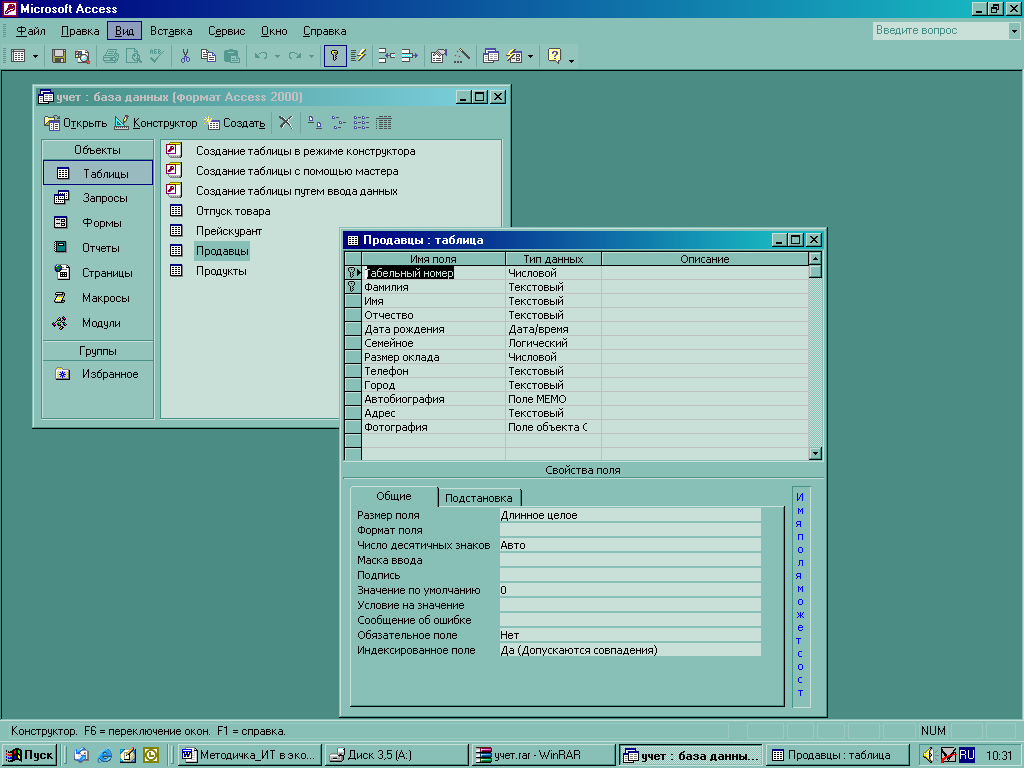Image resolution: width=1024 pixels, height=768 pixels.
Task: Click the Insert Rows toolbar icon
Action: [x=387, y=56]
